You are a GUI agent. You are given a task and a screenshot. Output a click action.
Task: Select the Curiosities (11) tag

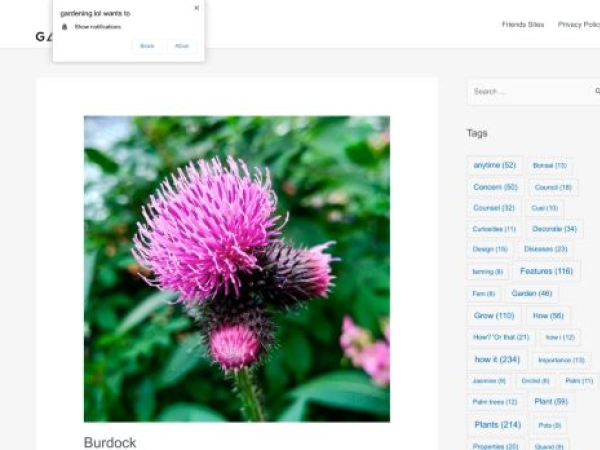point(494,229)
